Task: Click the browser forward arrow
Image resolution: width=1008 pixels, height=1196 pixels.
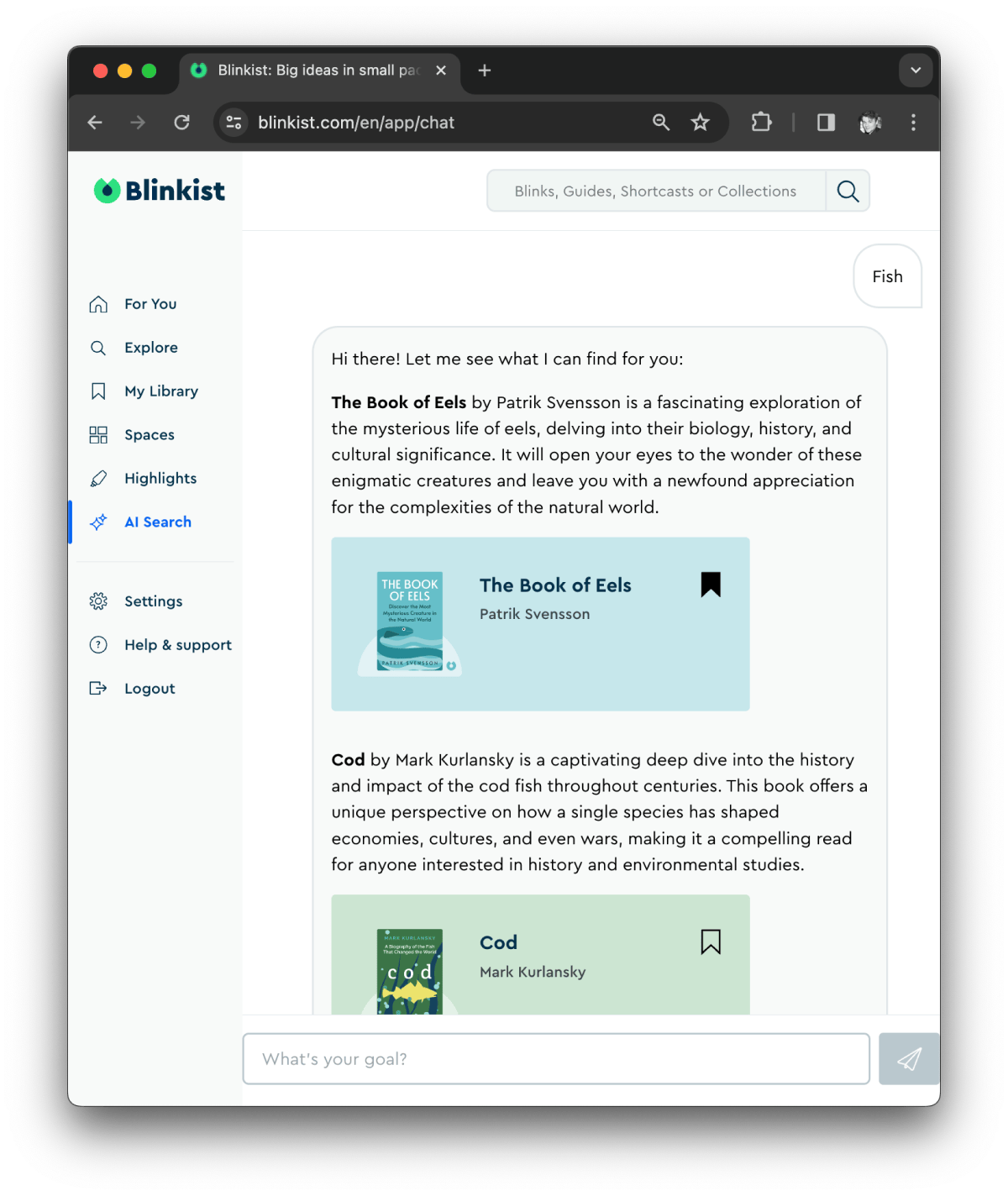Action: pos(138,123)
